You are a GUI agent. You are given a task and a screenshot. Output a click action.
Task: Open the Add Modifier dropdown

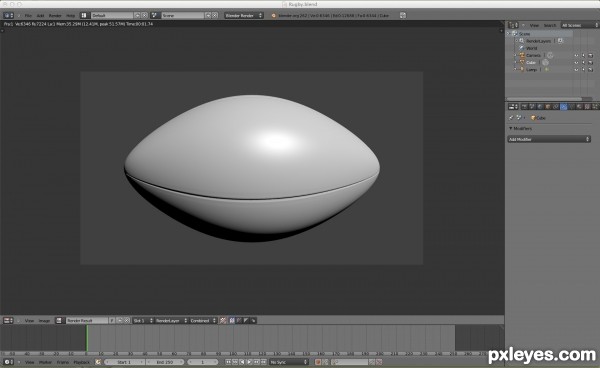point(549,139)
